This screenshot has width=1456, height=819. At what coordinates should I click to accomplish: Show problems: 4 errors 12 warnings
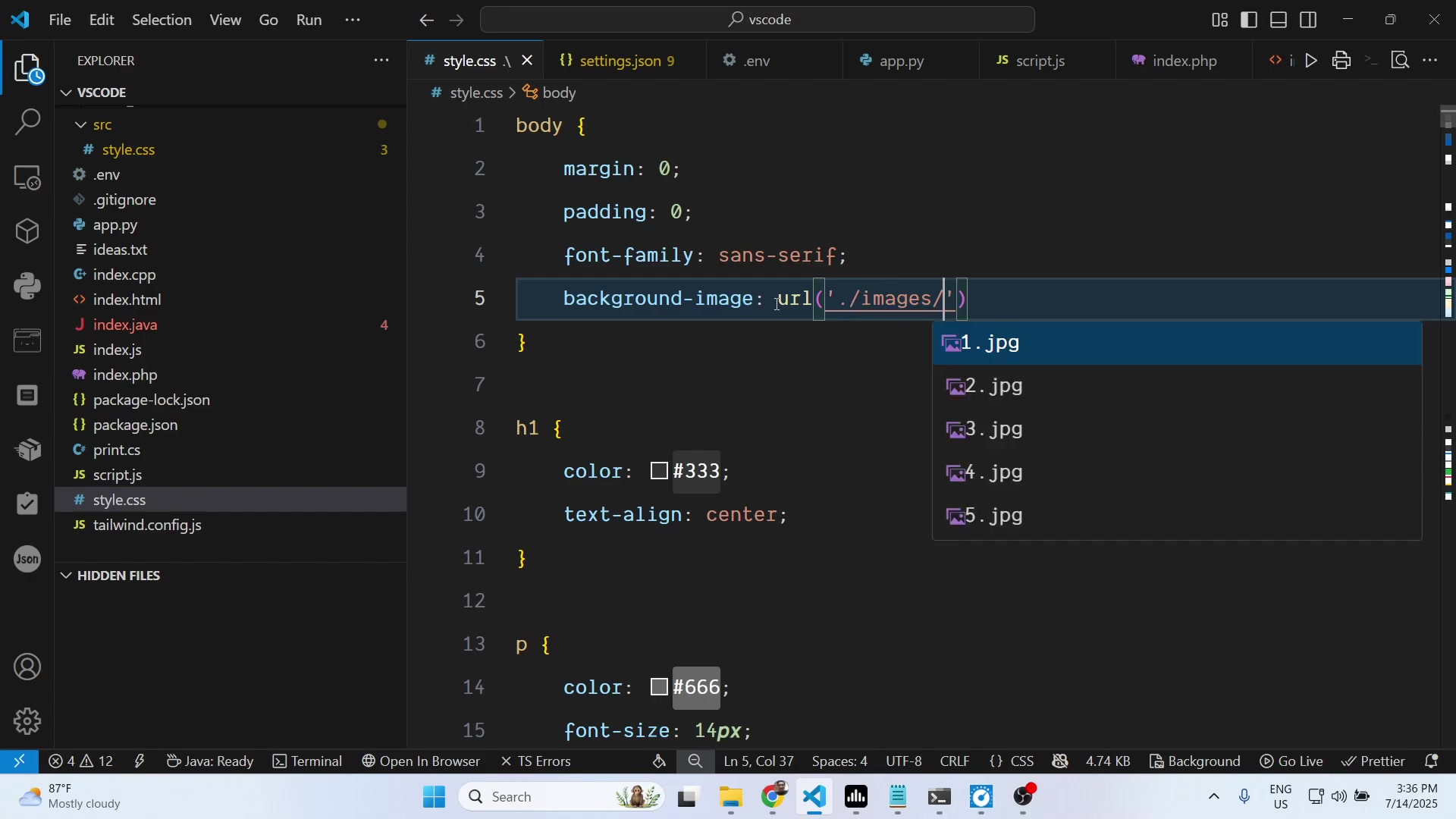pos(81,761)
